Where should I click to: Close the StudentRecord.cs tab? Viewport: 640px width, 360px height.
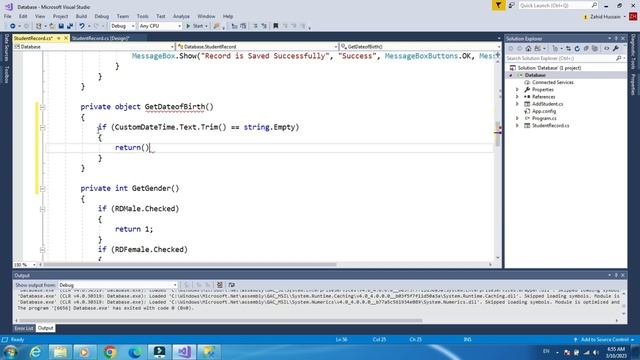click(x=66, y=38)
